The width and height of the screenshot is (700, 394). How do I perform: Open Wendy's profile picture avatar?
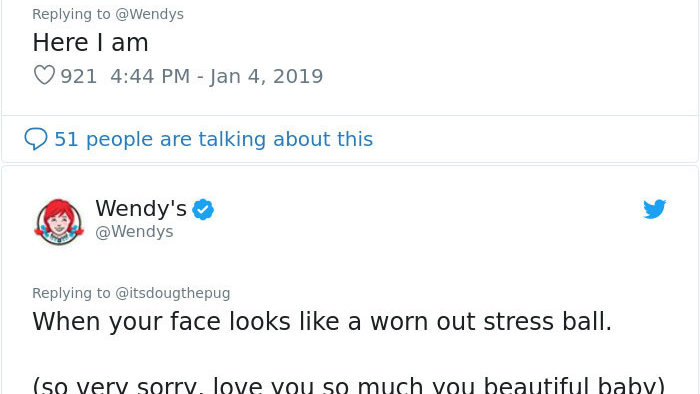[59, 222]
